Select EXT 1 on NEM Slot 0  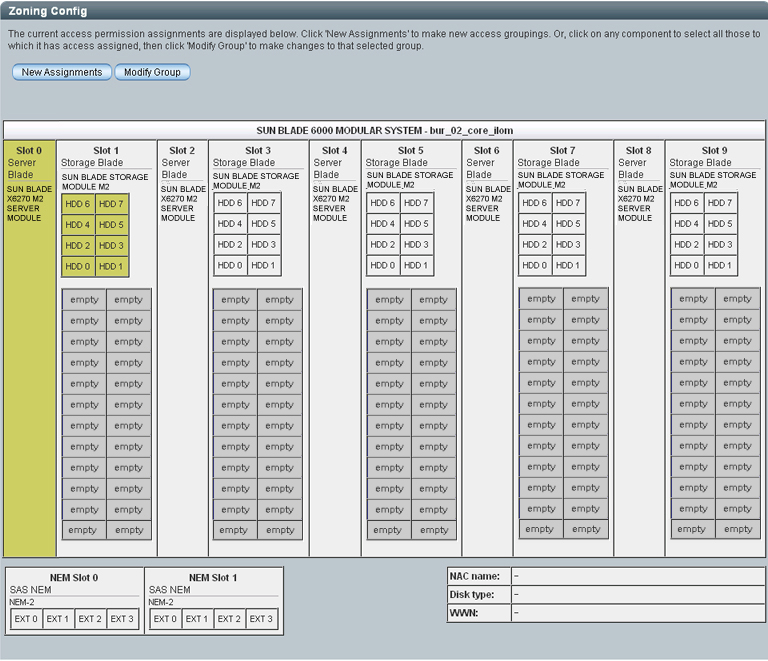coord(58,619)
